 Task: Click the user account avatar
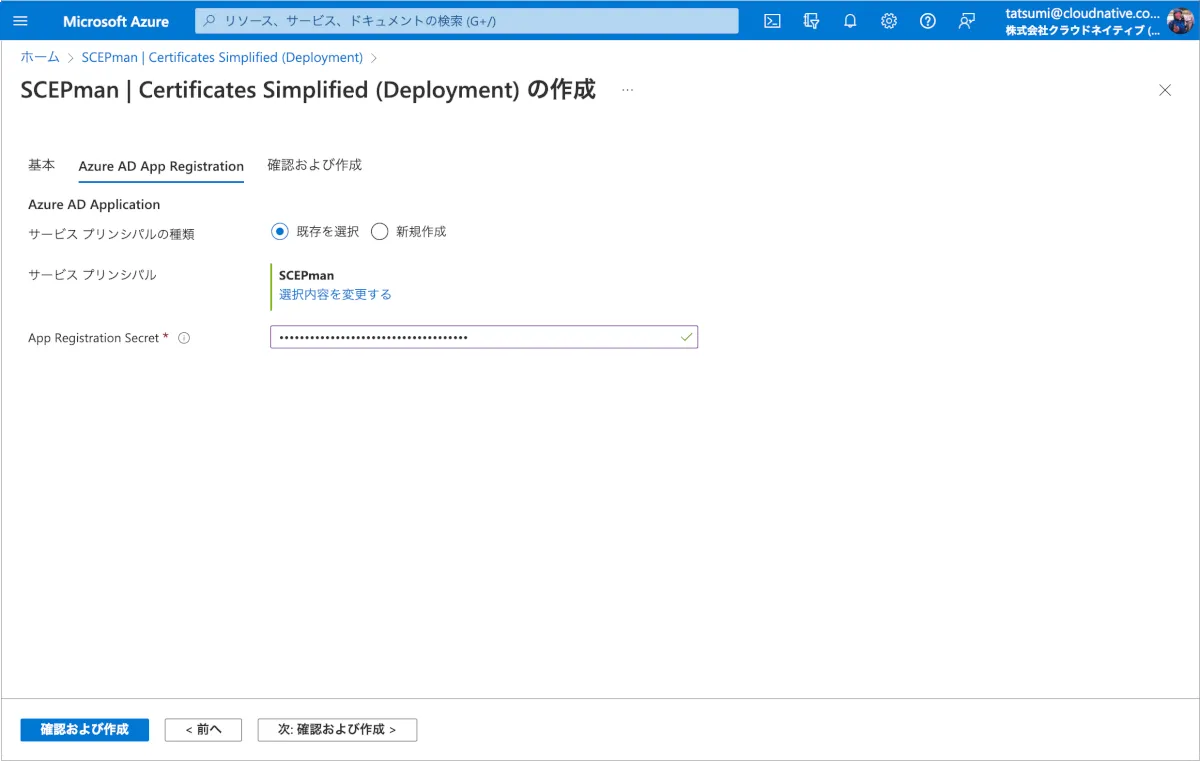pyautogui.click(x=1180, y=21)
